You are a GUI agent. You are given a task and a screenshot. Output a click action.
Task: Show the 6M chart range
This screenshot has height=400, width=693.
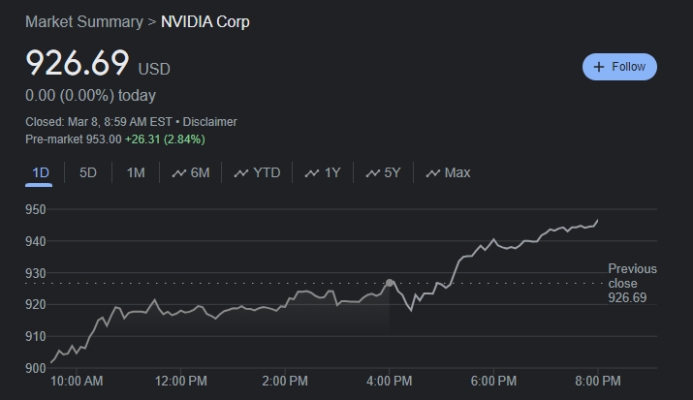pos(191,172)
